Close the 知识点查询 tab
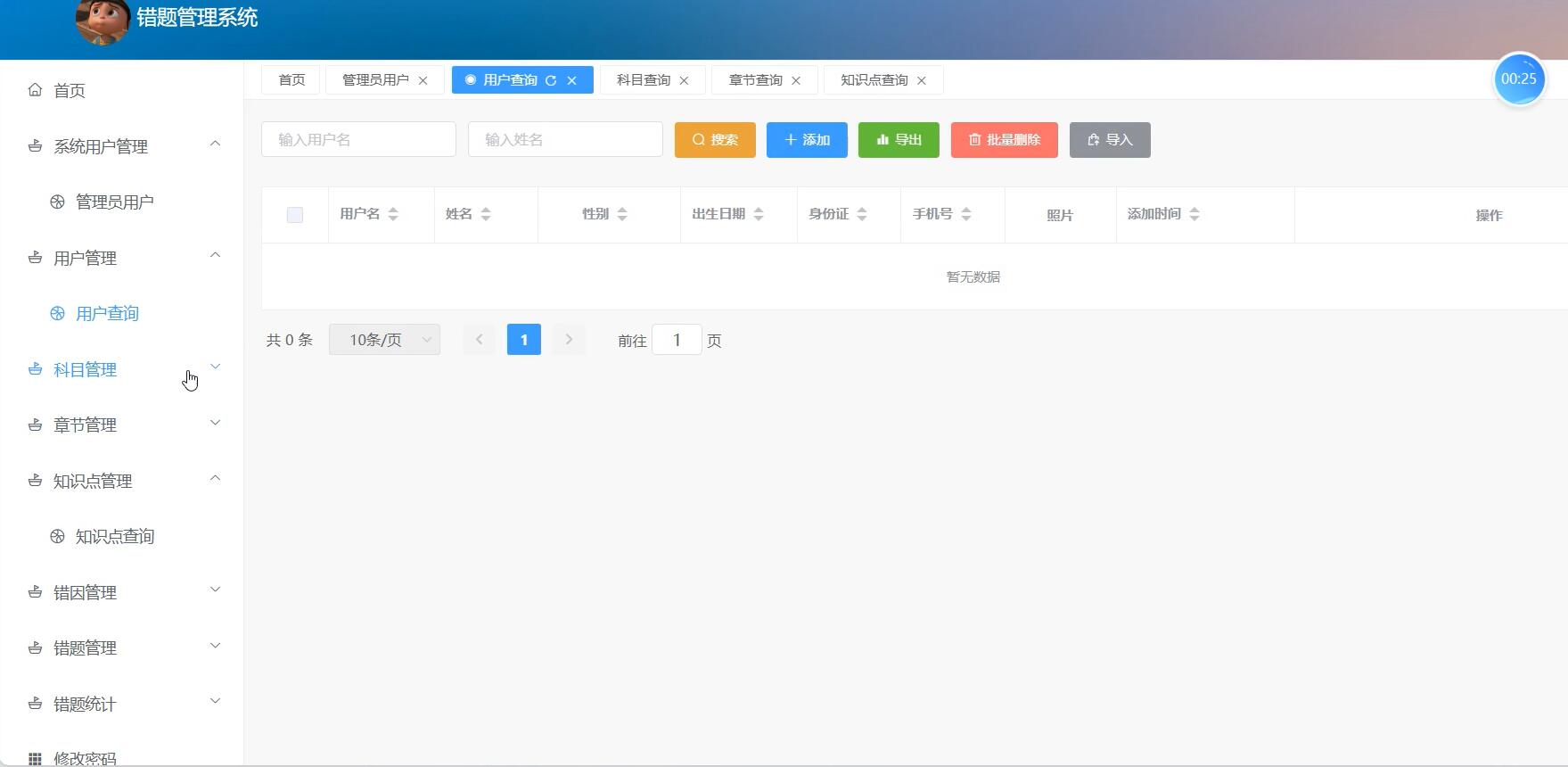The height and width of the screenshot is (767, 1568). (x=922, y=80)
